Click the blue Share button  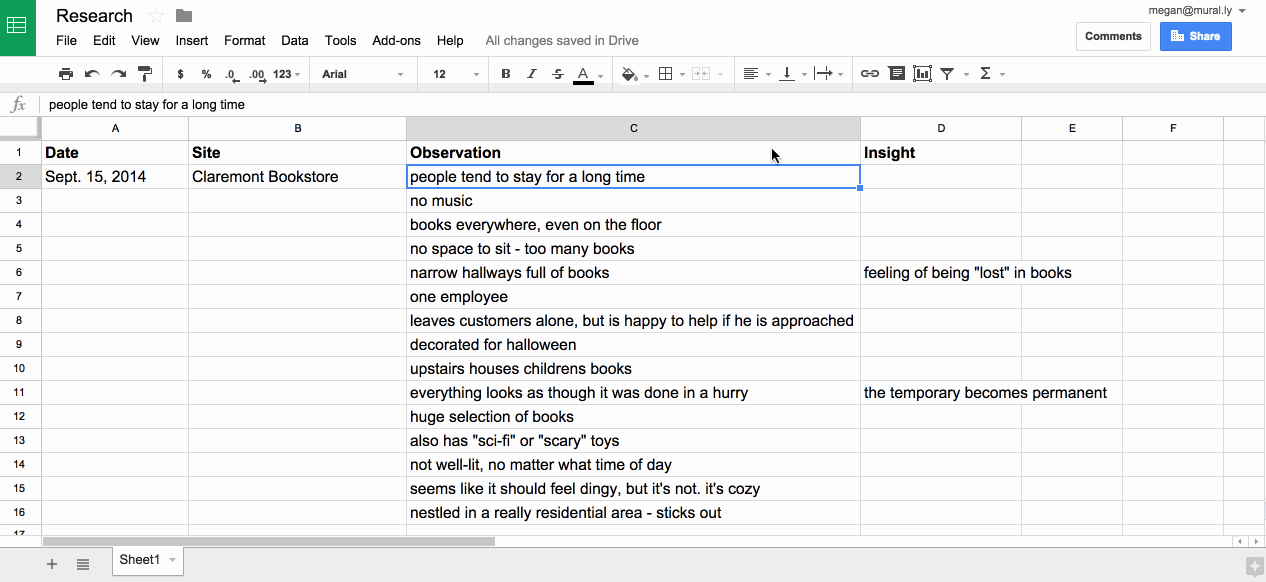click(x=1196, y=36)
